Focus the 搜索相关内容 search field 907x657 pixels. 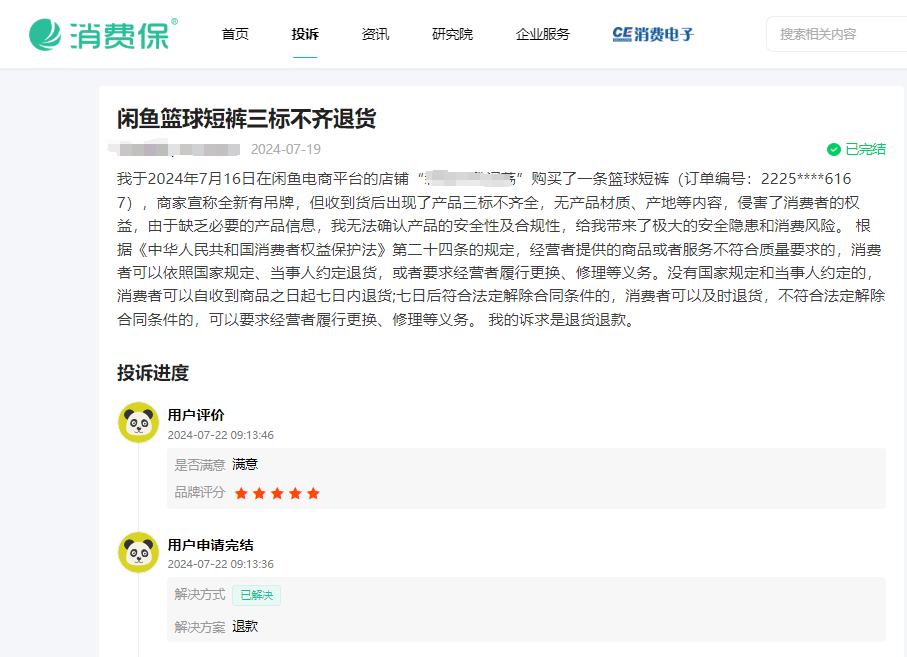(836, 34)
